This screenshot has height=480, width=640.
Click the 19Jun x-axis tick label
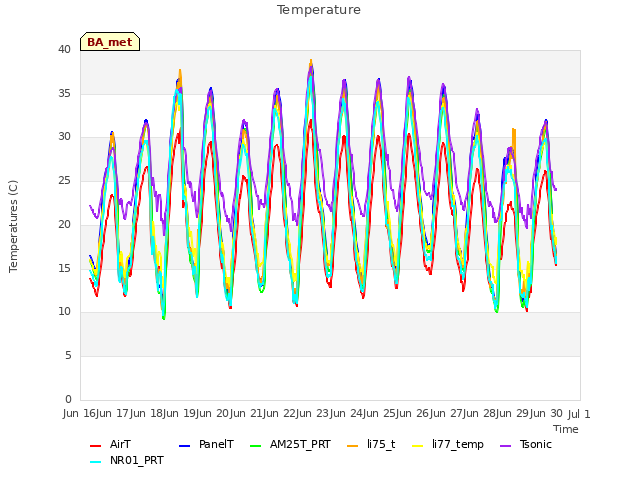click(197, 414)
